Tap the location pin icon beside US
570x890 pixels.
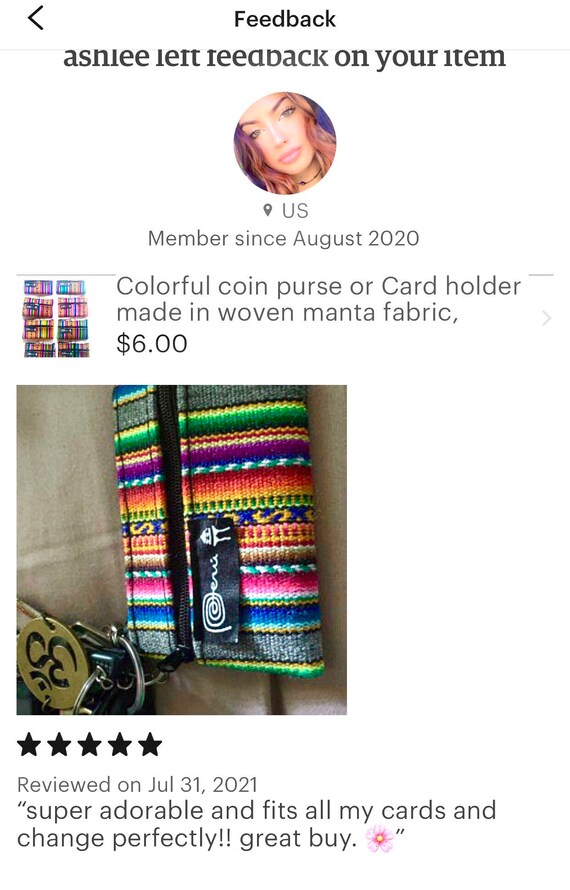click(x=267, y=211)
